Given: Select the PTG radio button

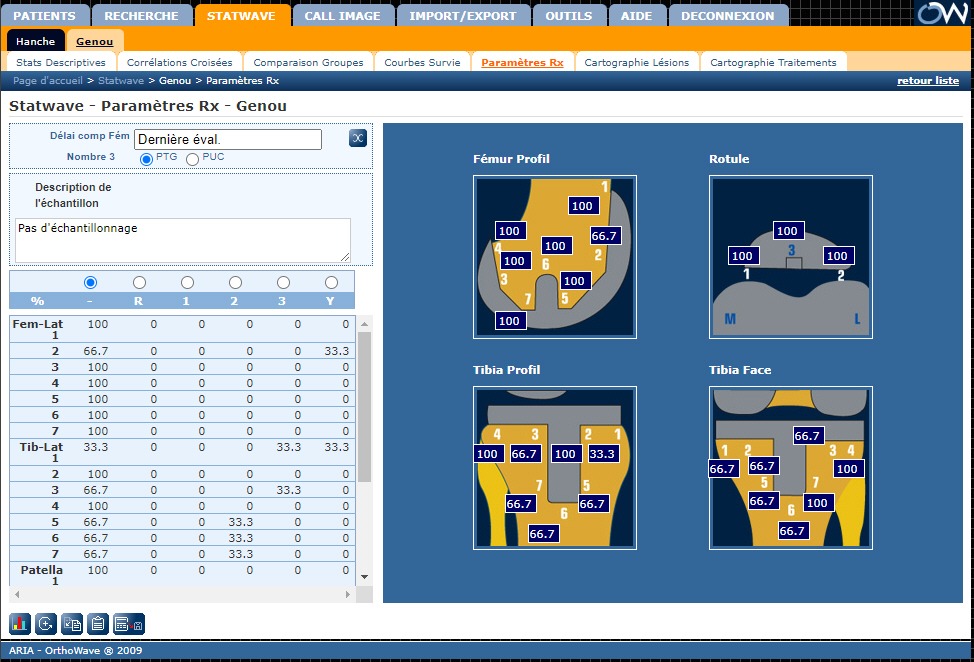Looking at the screenshot, I should [147, 159].
